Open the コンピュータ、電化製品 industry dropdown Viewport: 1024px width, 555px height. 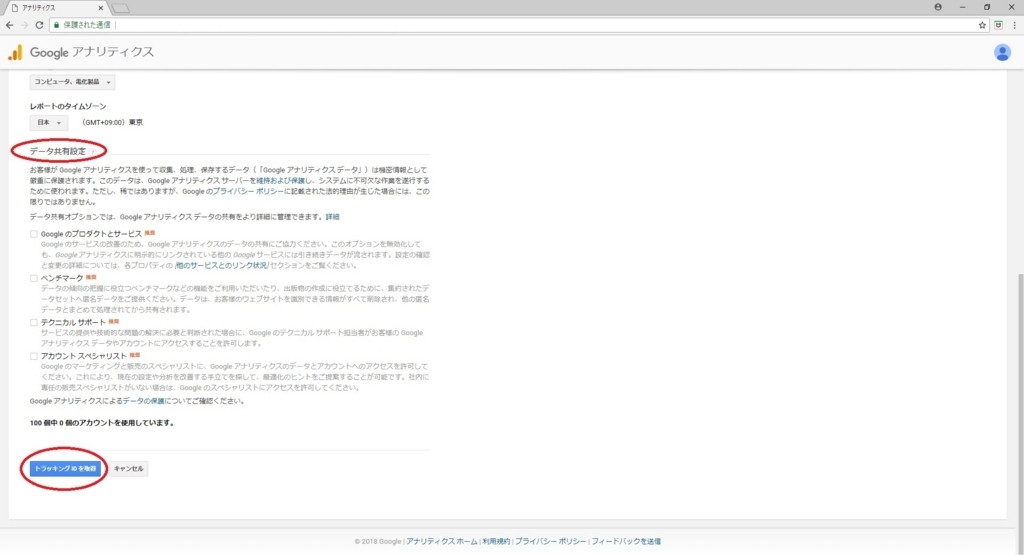tap(72, 82)
